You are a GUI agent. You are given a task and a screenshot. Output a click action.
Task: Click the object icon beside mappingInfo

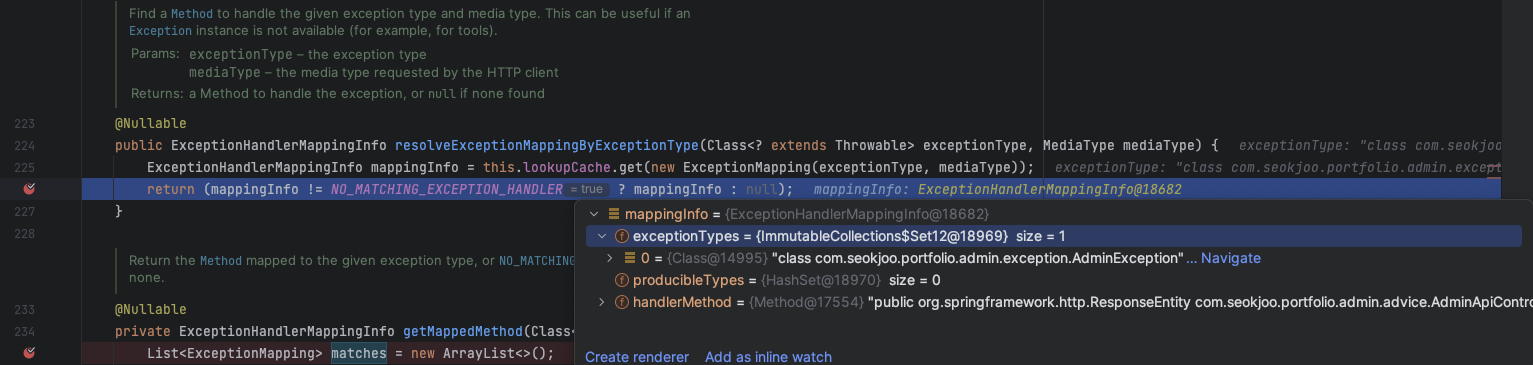click(613, 214)
